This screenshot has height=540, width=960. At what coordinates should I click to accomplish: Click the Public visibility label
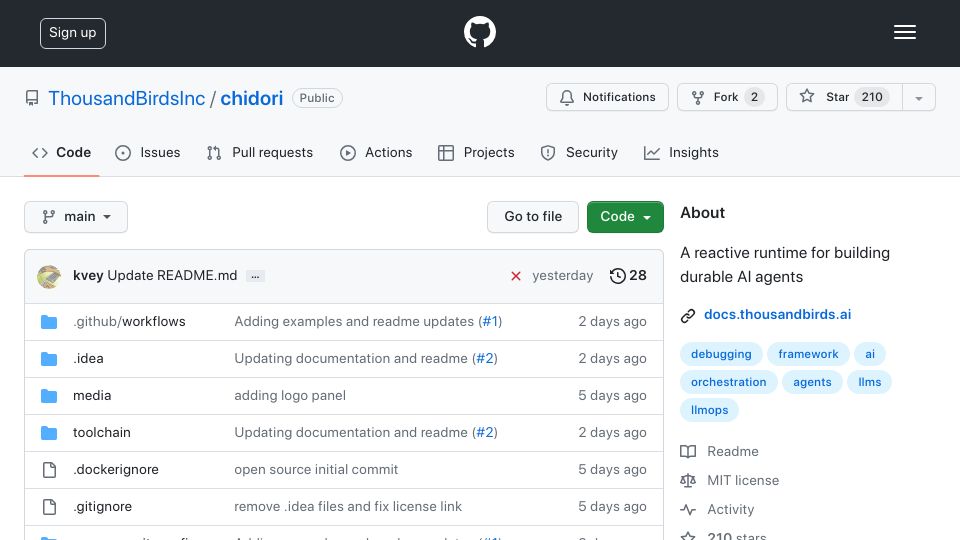tap(317, 98)
